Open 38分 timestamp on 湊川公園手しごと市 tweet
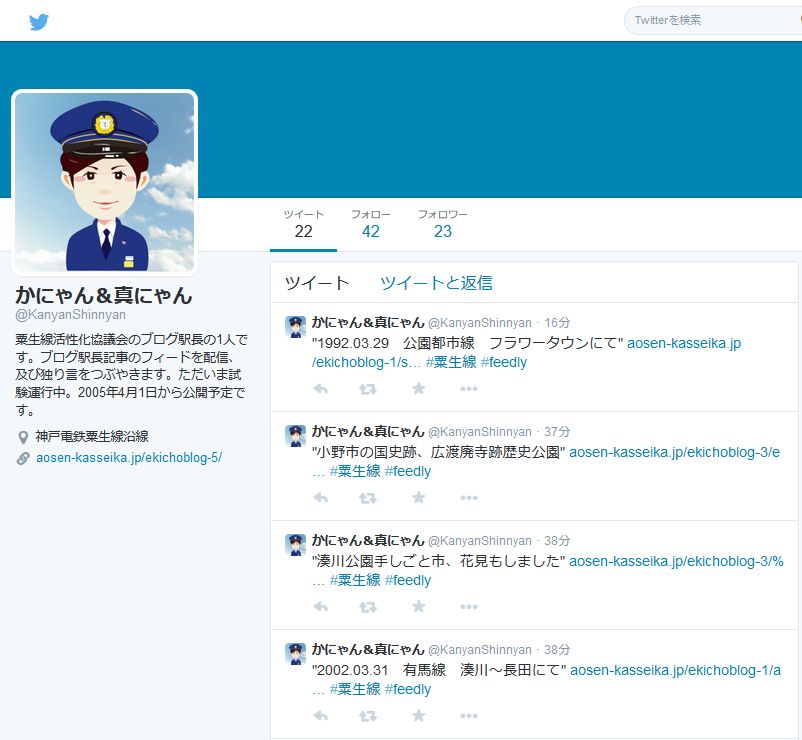Image resolution: width=802 pixels, height=740 pixels. point(557,541)
